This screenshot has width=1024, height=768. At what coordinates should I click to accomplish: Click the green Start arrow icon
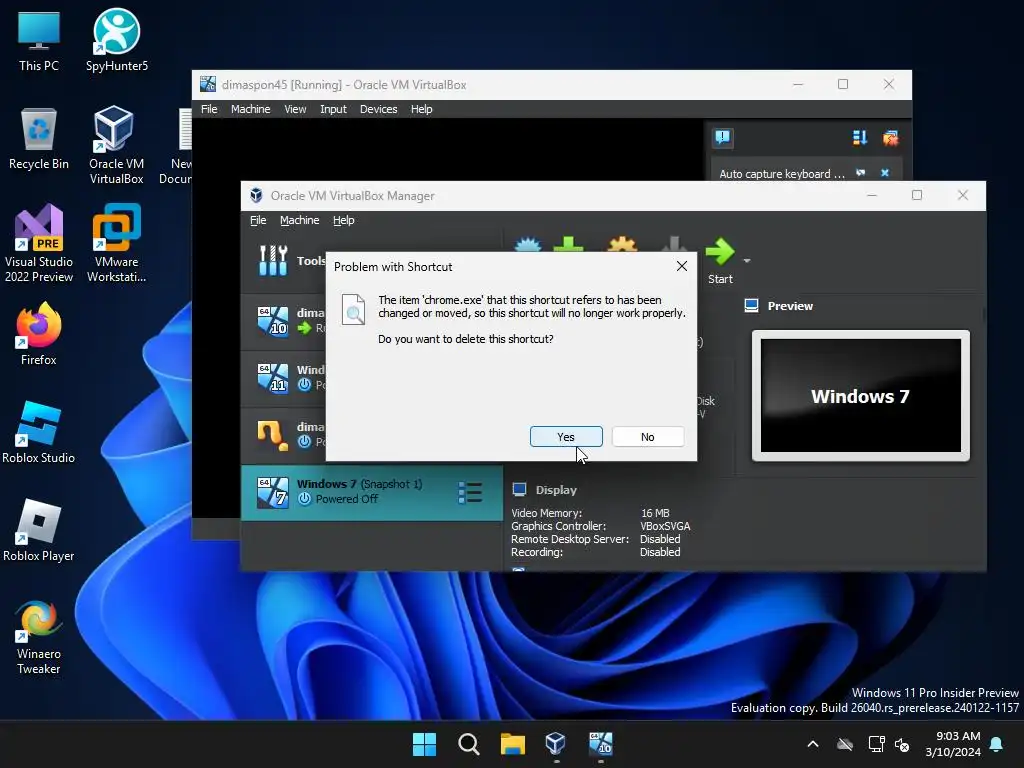pos(720,252)
